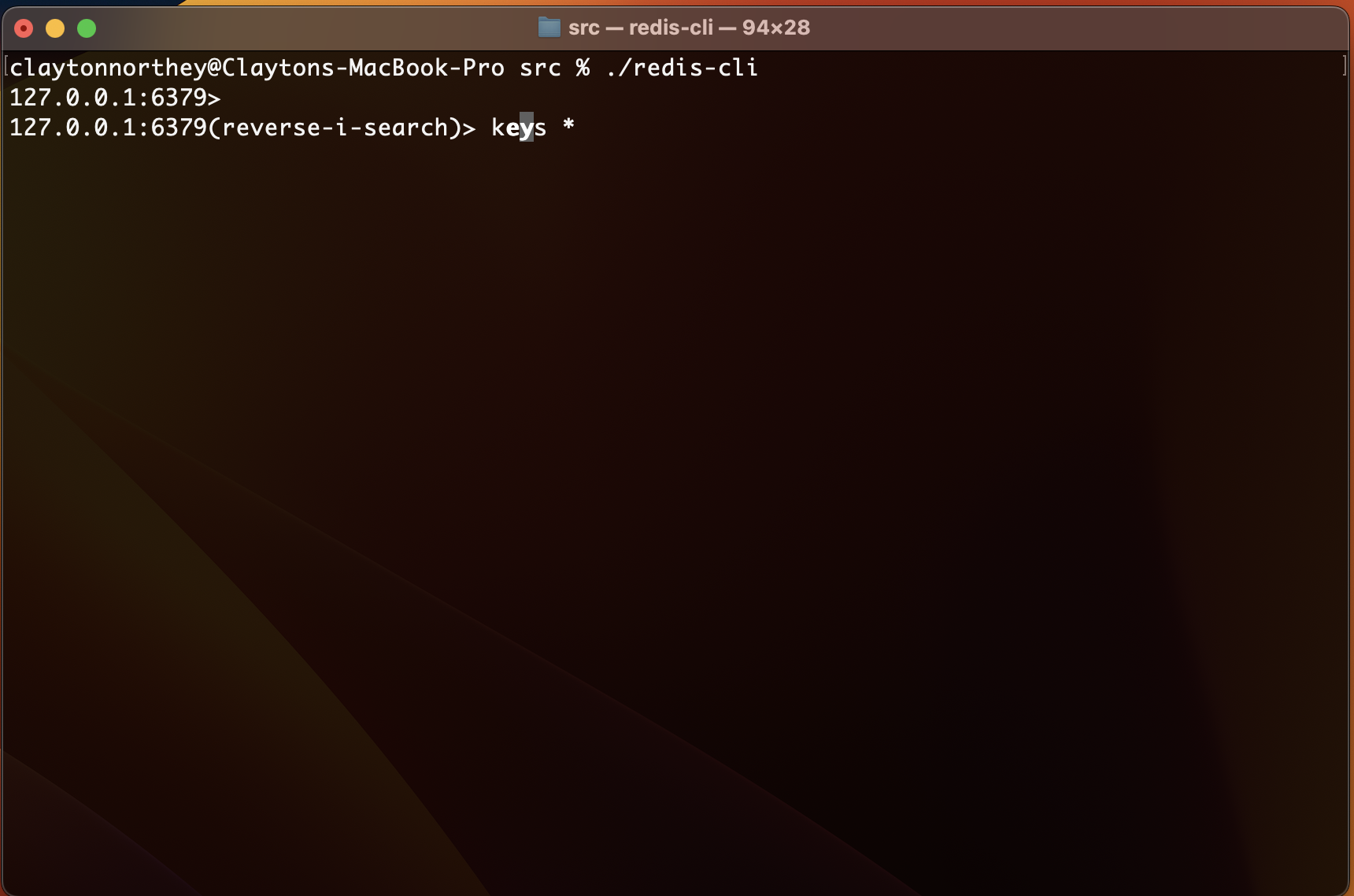Click the highlighted cursor block in keys
Viewport: 1354px width, 896px height.
tap(527, 128)
